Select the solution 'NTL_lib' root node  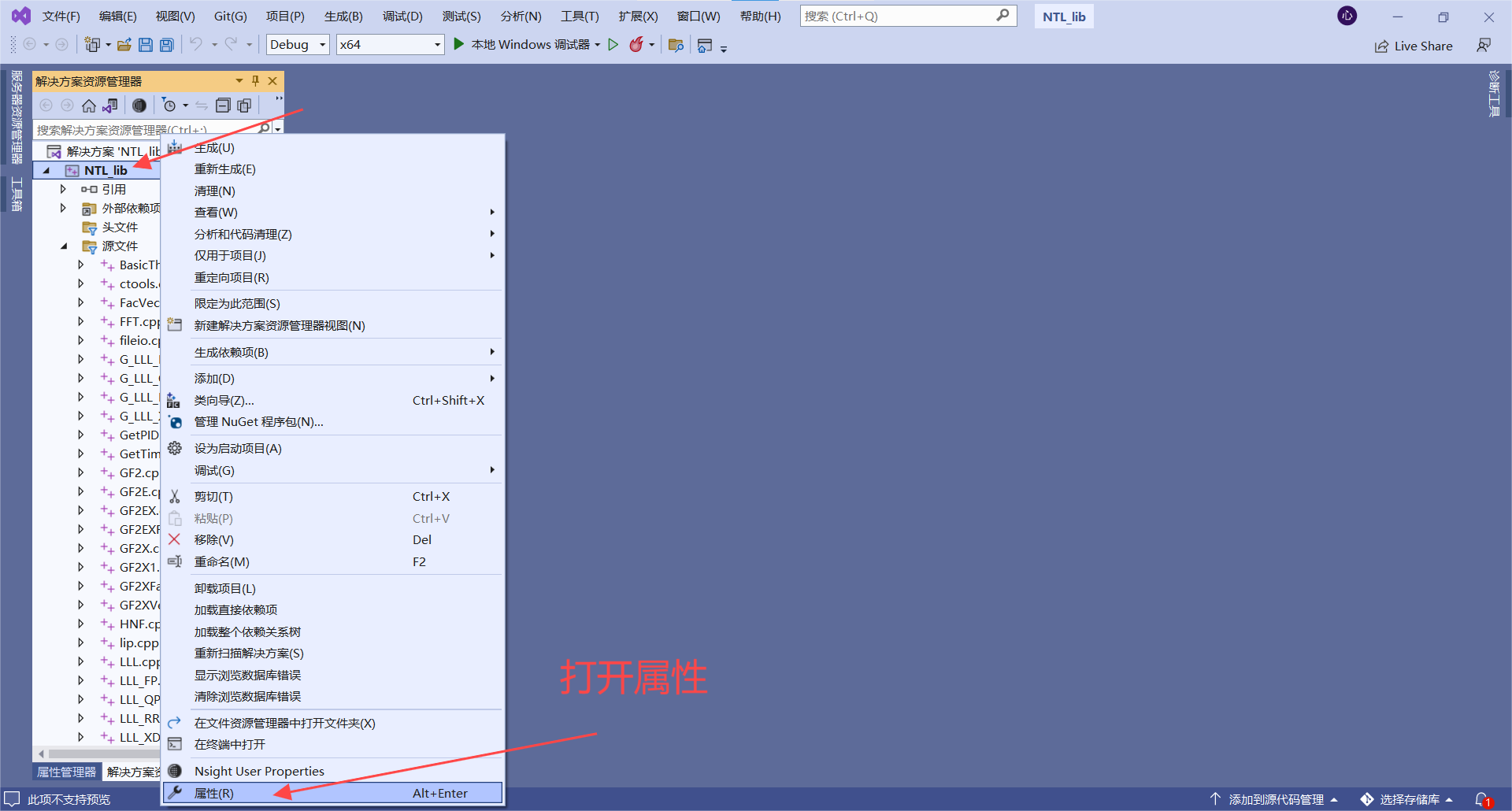point(103,151)
